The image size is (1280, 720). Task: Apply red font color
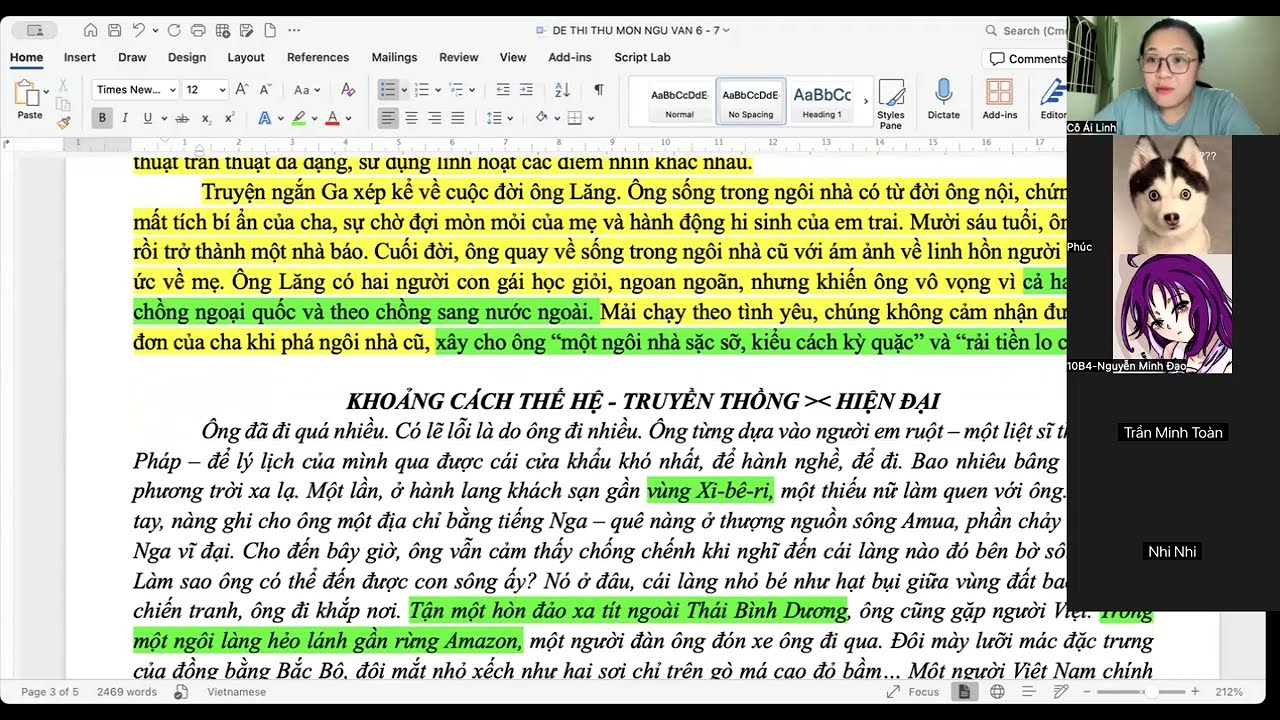tap(332, 118)
